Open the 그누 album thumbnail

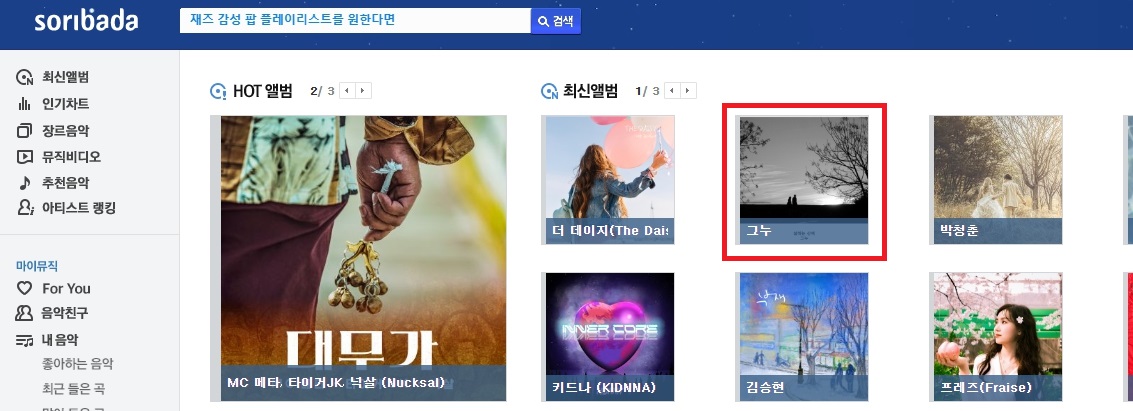click(804, 180)
